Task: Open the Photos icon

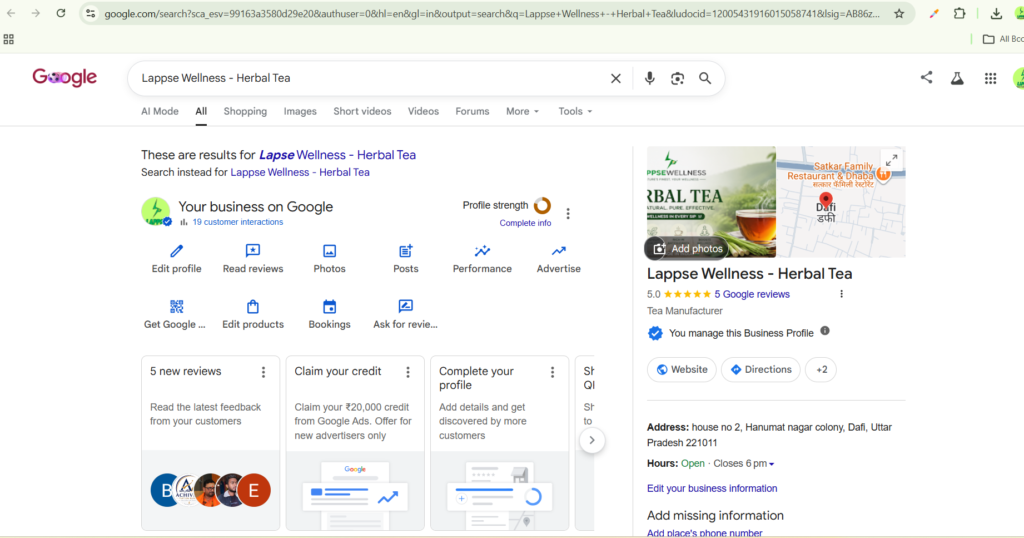Action: 329,251
